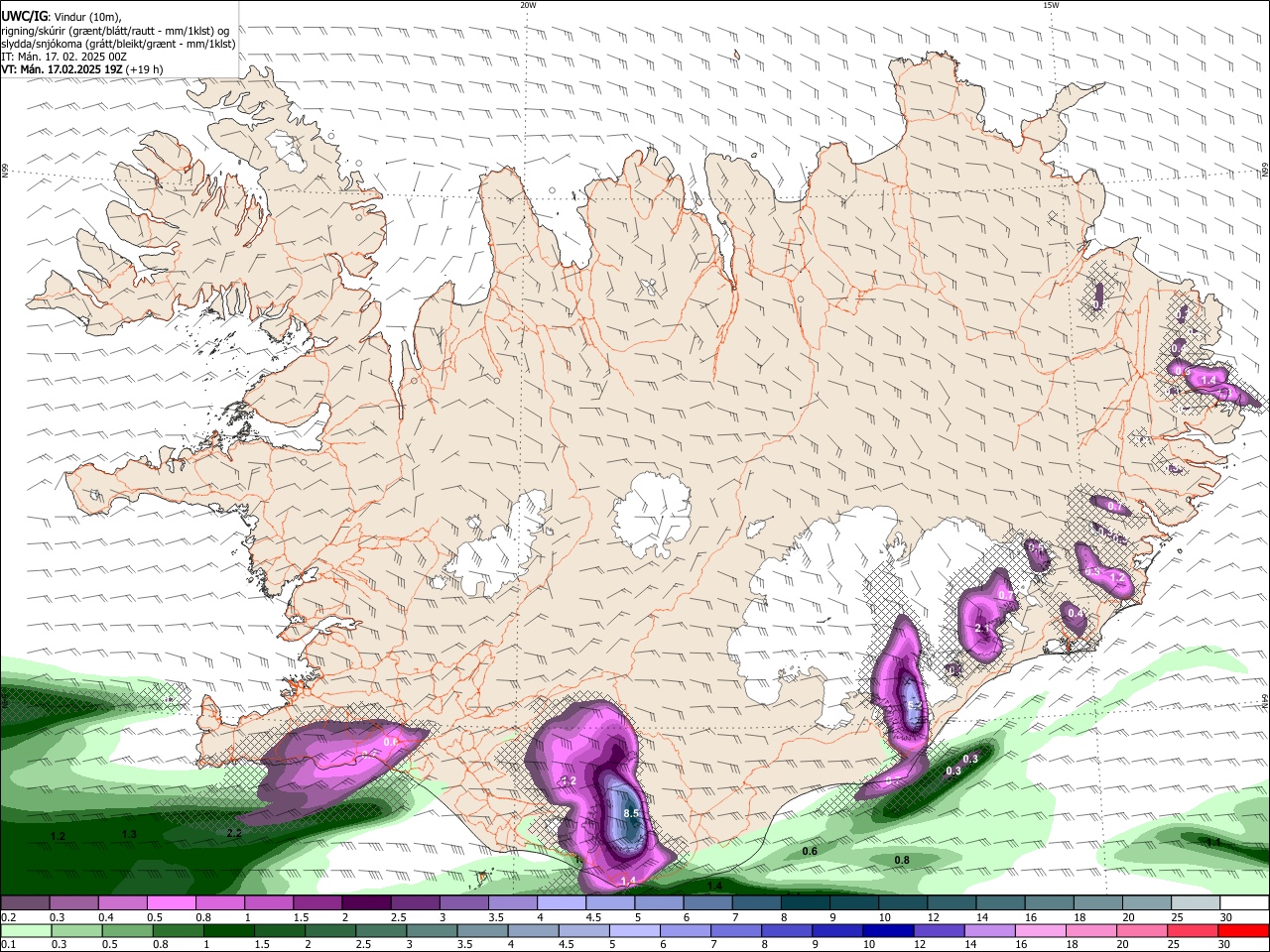The image size is (1270, 952).
Task: Pick the light purple 14 swatch in the rain scale
Action: (989, 931)
